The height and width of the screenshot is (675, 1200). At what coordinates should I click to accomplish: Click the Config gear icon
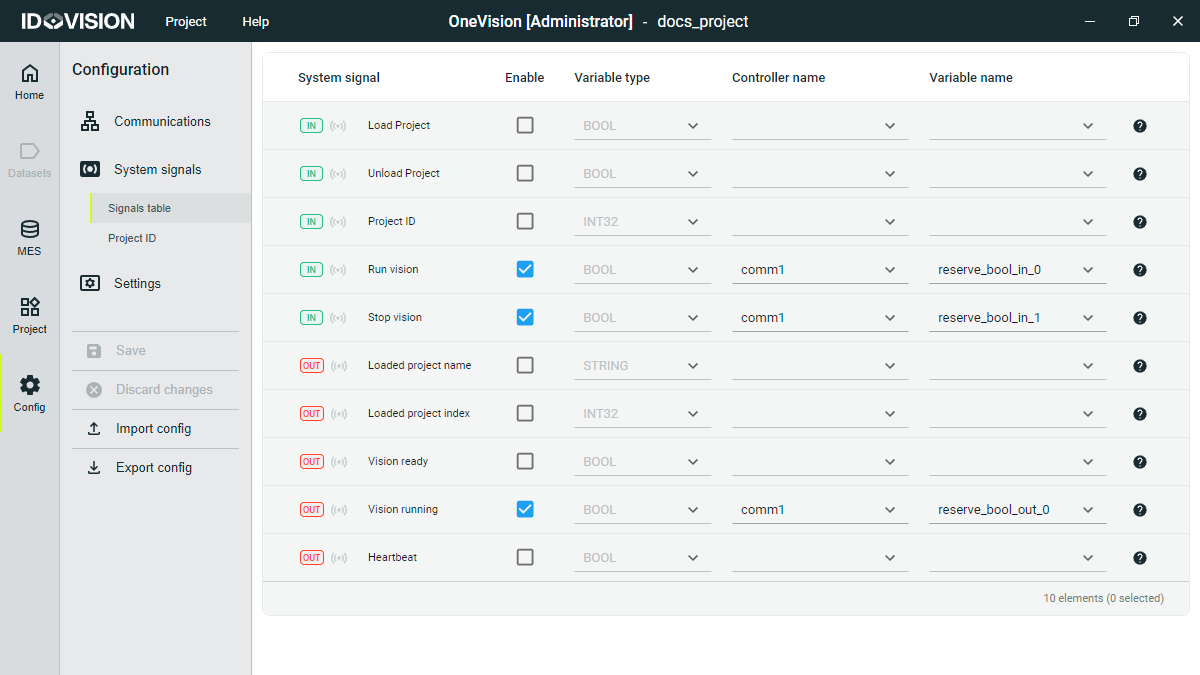(x=30, y=385)
